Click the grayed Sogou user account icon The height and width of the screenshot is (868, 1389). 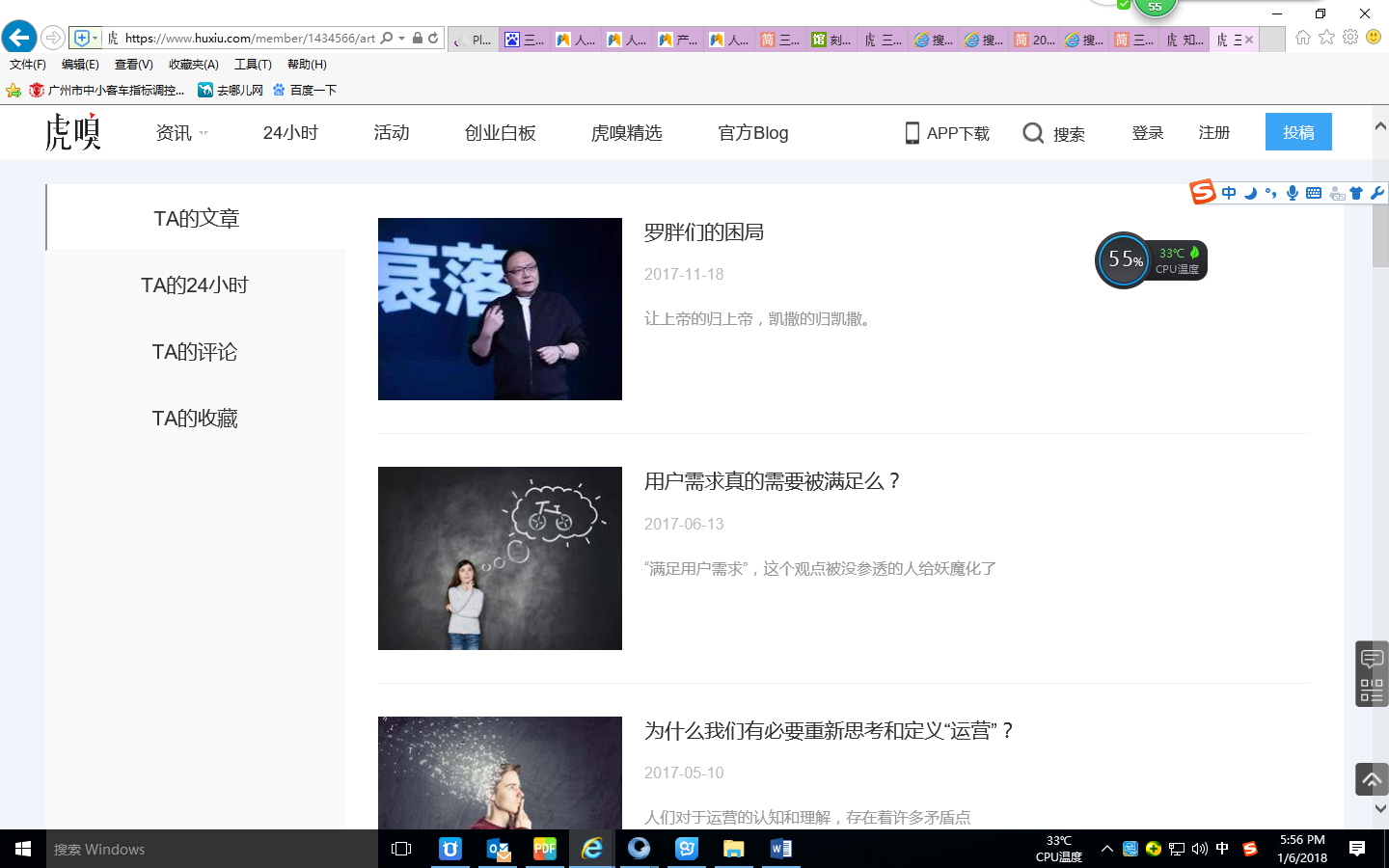(1337, 193)
